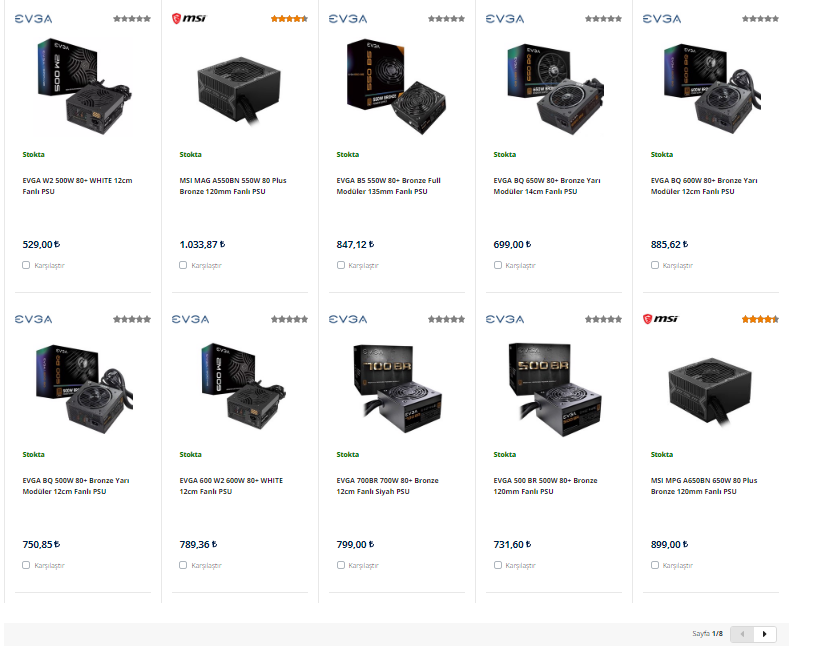Check Karşılaştır for EVGA W2 500W
The width and height of the screenshot is (829, 656).
coord(26,265)
